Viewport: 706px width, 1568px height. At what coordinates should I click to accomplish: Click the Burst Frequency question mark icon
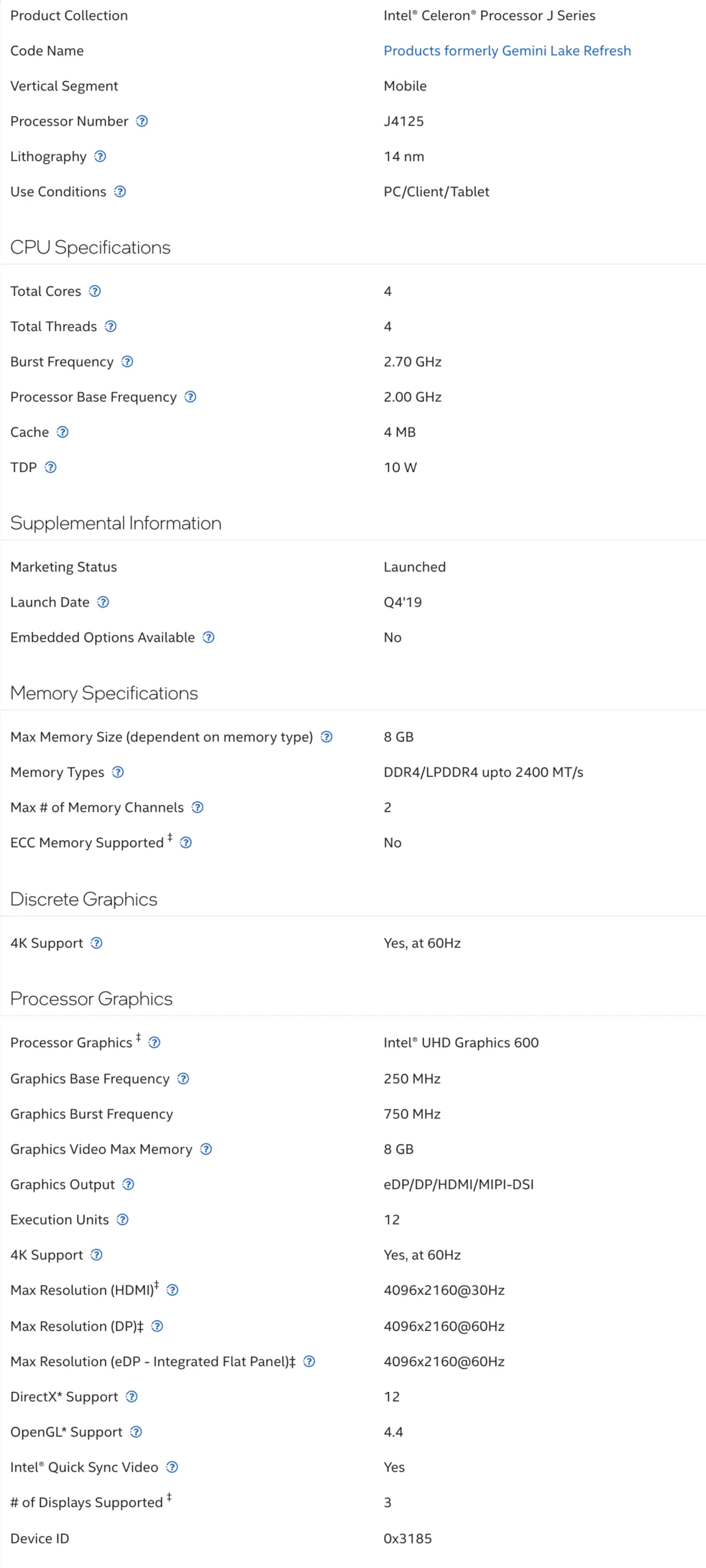(127, 361)
